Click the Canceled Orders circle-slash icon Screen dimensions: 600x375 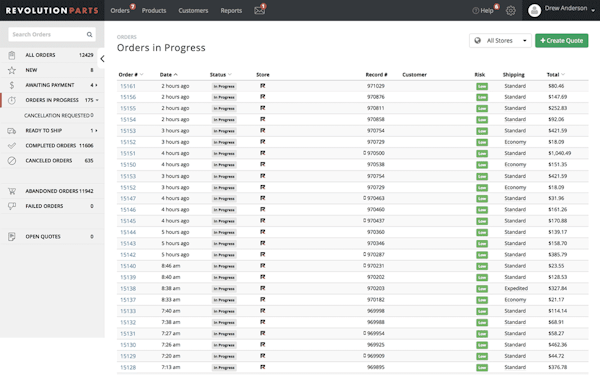coord(12,161)
